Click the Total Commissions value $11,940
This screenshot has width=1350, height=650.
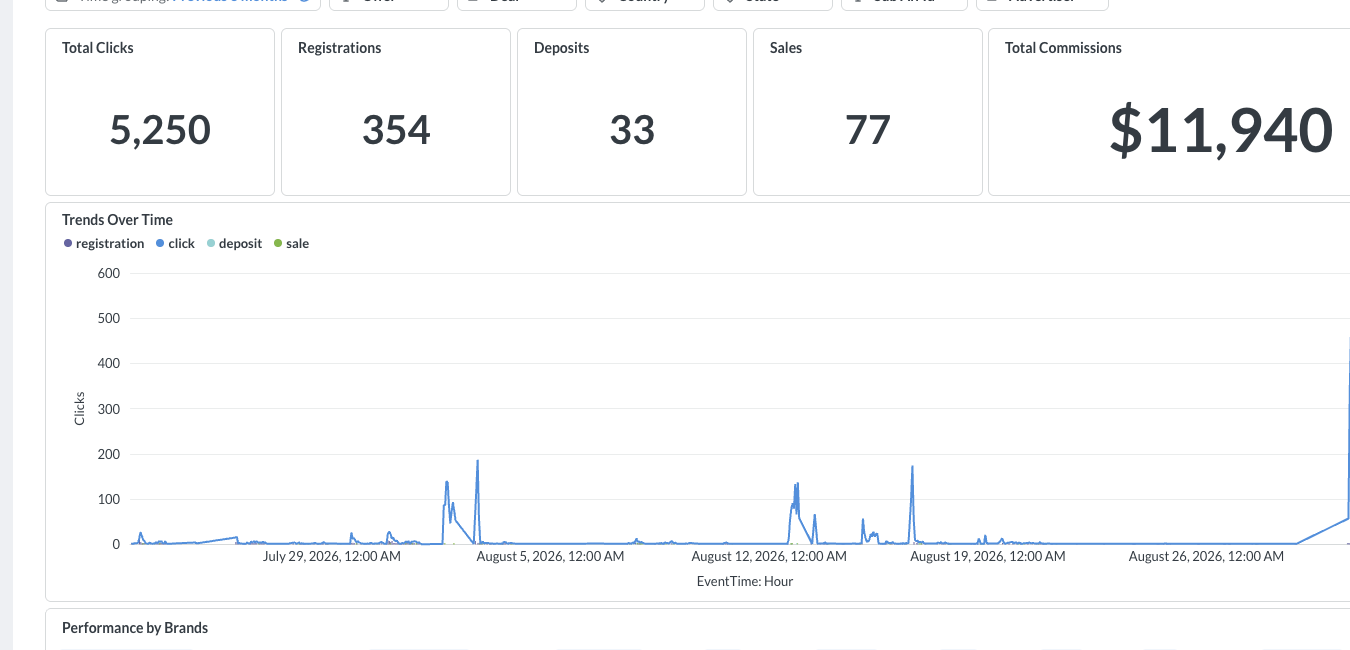[1221, 130]
